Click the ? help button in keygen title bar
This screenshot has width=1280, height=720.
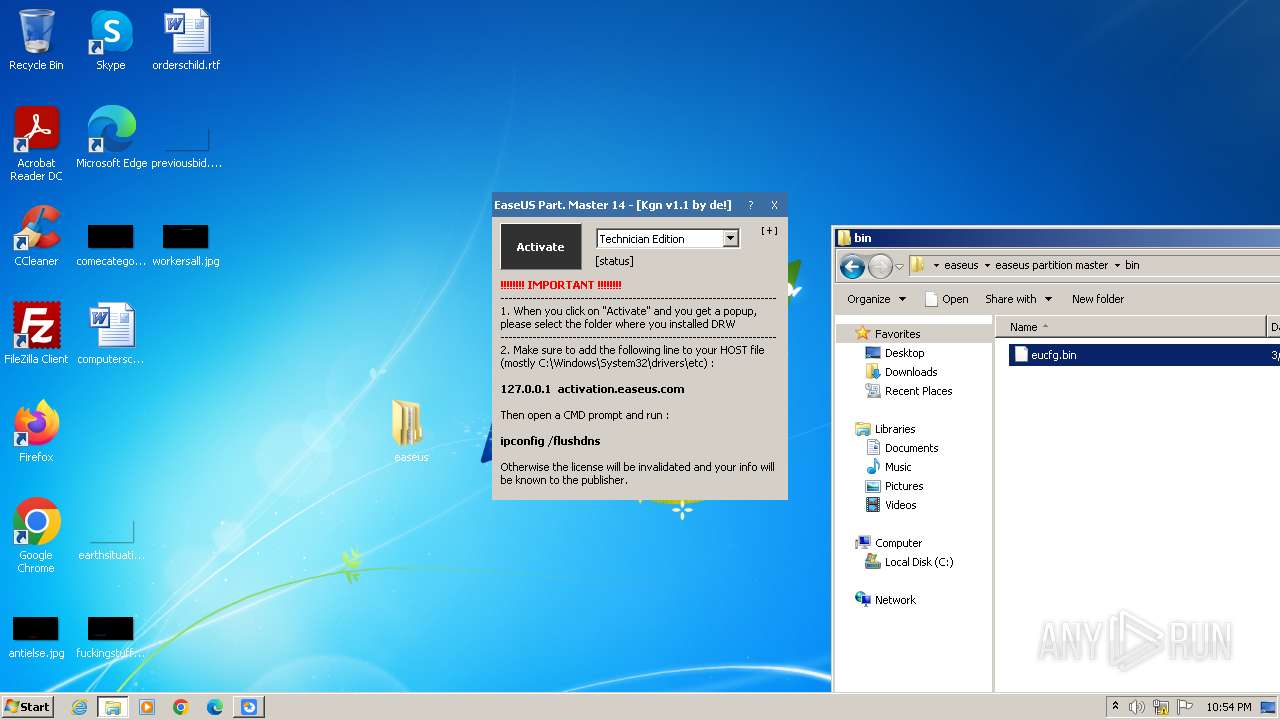(751, 205)
